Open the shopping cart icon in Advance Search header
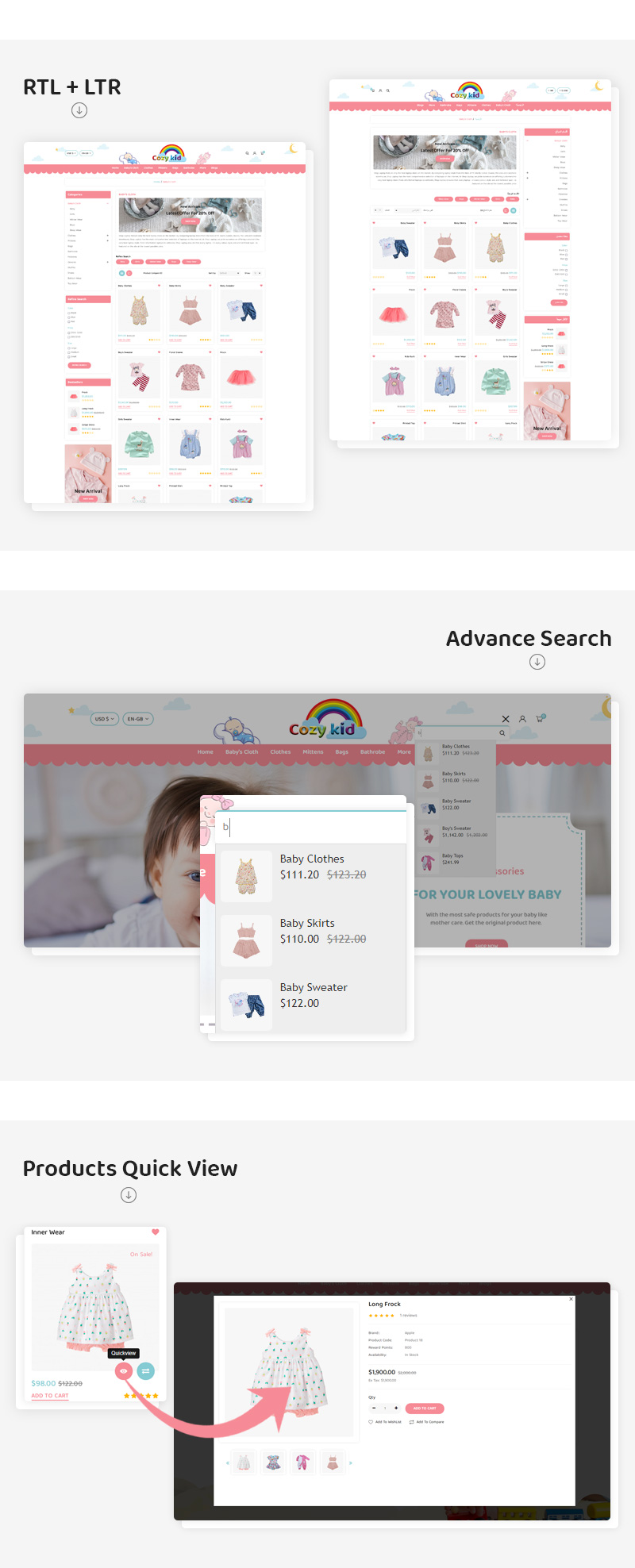This screenshot has width=635, height=1568. (x=540, y=719)
